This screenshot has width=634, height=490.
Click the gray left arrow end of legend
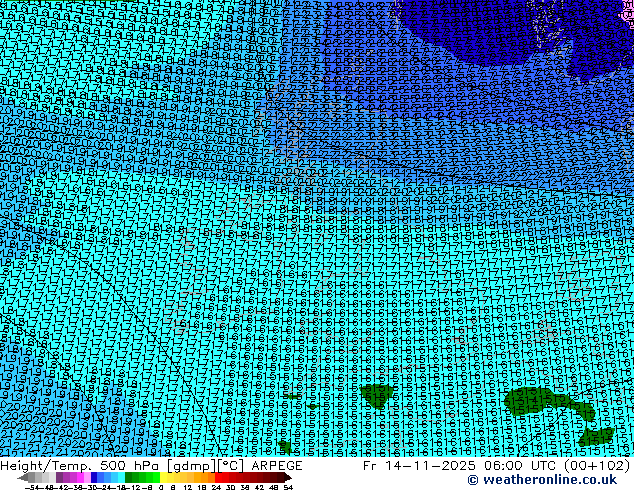pos(23,478)
